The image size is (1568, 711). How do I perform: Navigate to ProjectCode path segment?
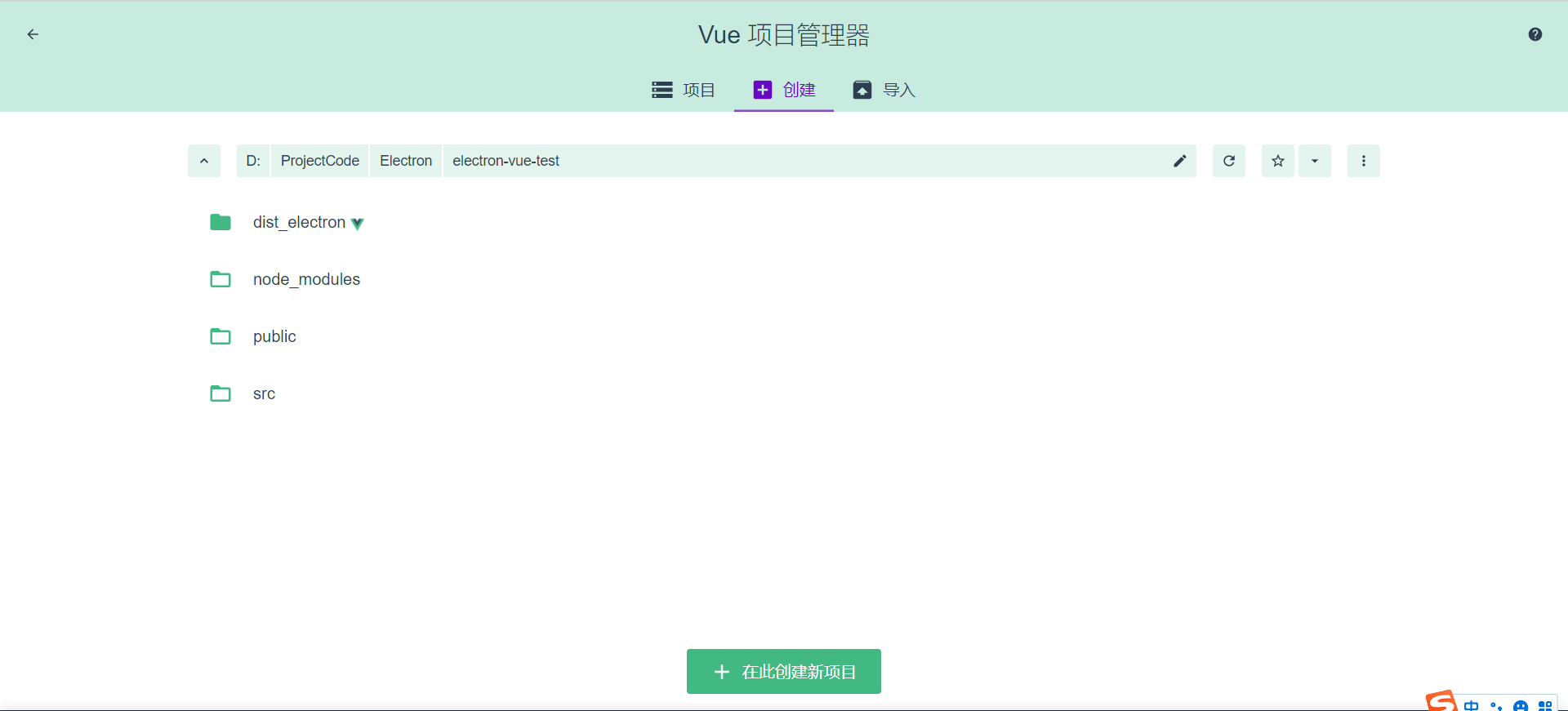[320, 161]
